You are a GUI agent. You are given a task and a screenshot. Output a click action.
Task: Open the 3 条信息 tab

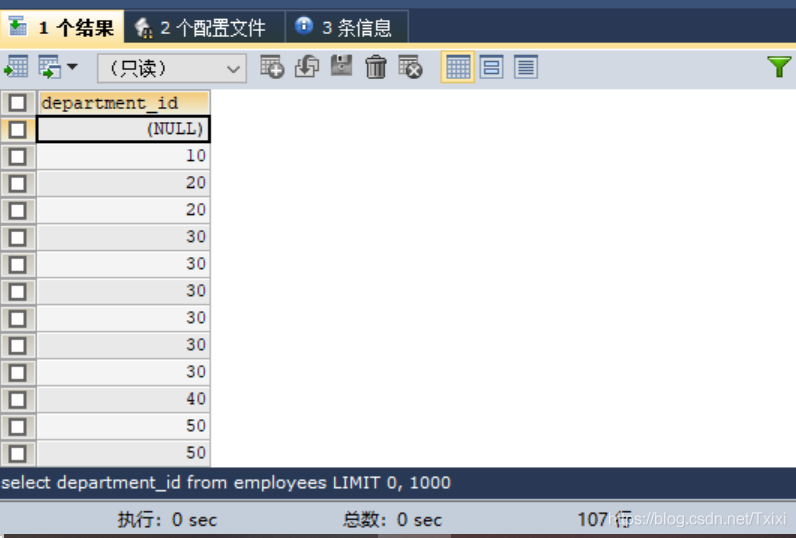click(347, 27)
